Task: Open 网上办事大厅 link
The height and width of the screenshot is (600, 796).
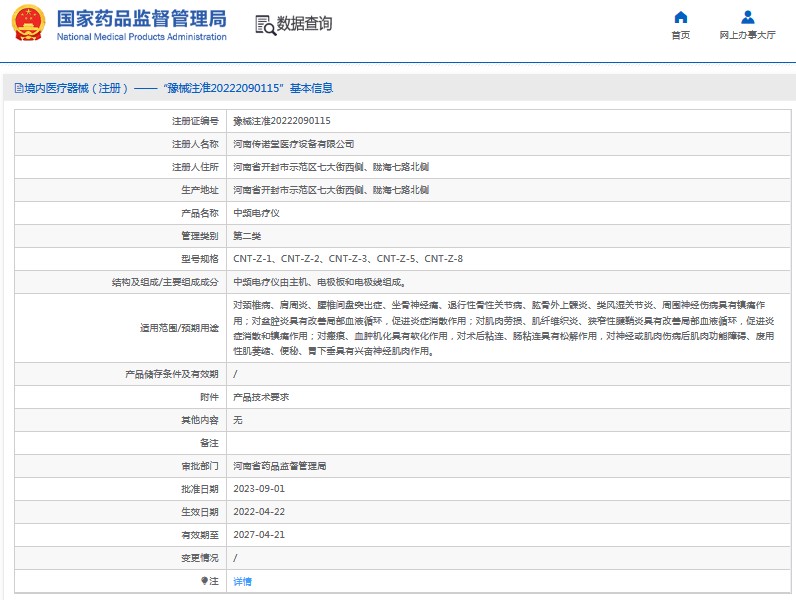Action: tap(747, 35)
